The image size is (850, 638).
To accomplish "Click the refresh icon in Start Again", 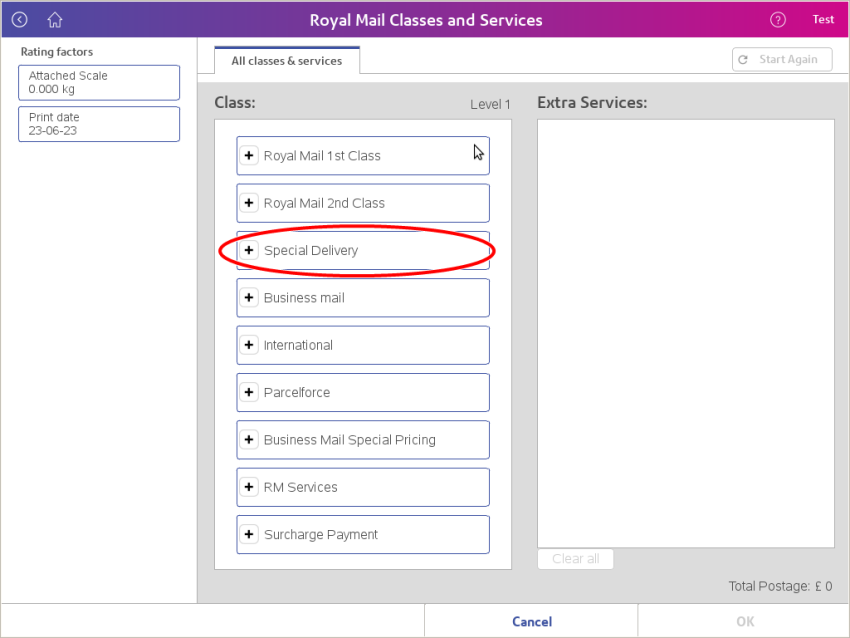I will tap(743, 60).
